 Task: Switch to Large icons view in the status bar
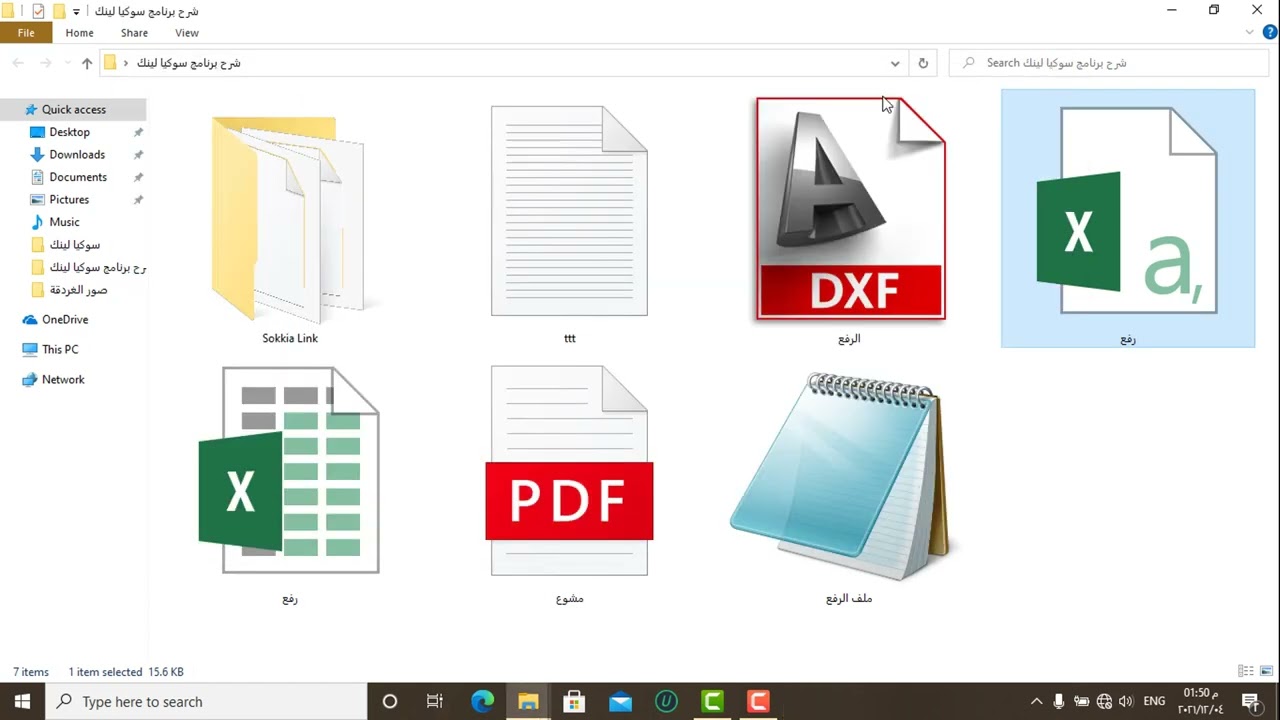(1266, 672)
